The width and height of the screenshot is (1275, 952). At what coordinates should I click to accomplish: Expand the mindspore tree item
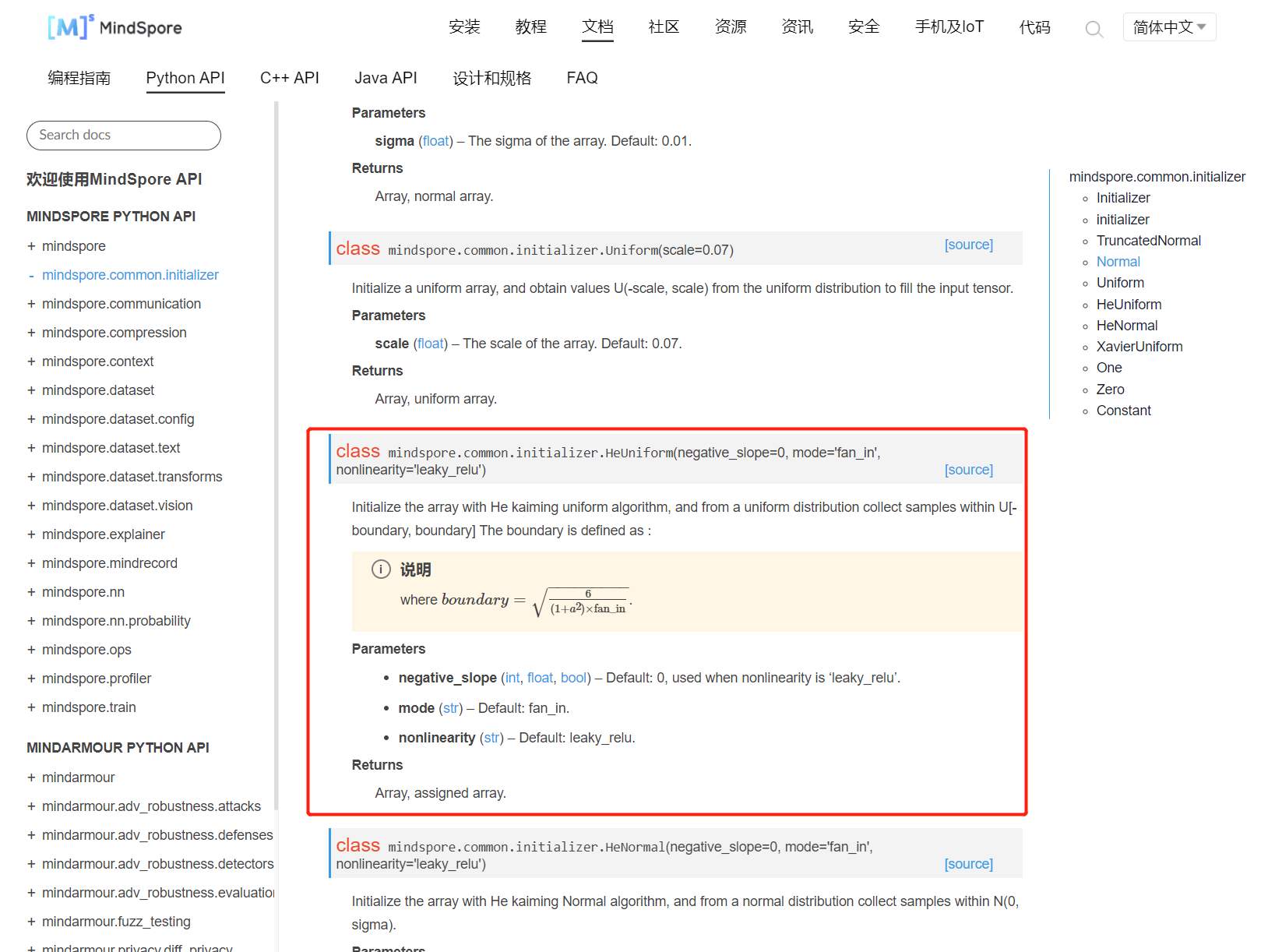point(31,246)
